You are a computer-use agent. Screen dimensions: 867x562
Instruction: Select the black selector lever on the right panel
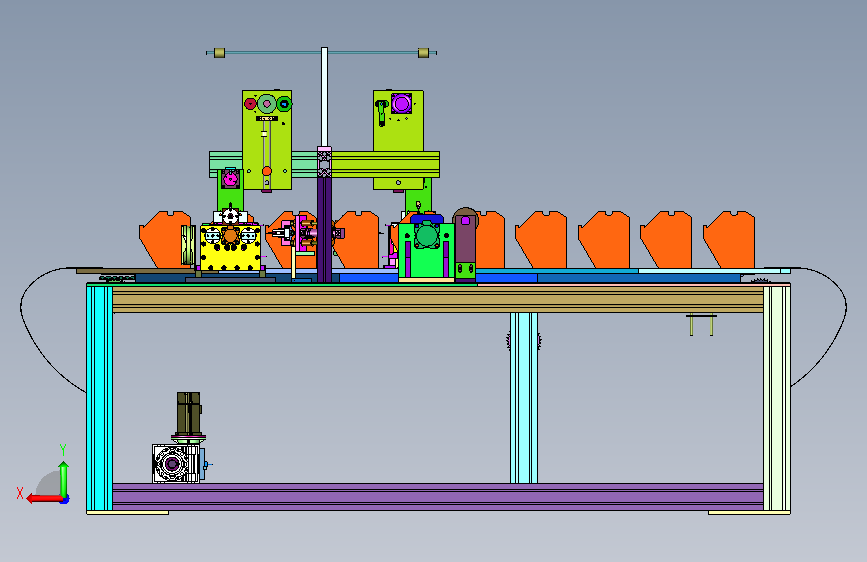click(382, 113)
